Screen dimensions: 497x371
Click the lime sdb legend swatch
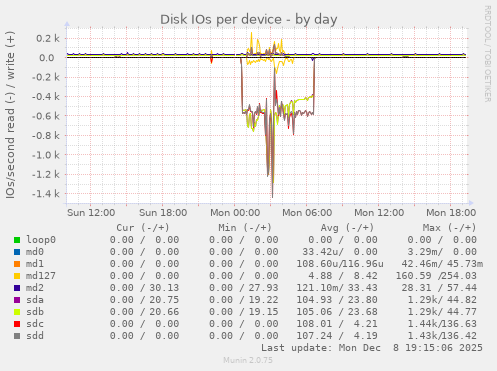[17, 312]
